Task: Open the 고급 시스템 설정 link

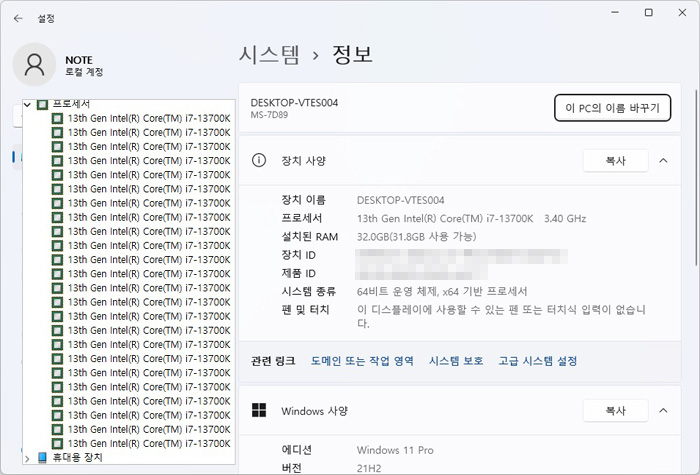Action: coord(538,361)
